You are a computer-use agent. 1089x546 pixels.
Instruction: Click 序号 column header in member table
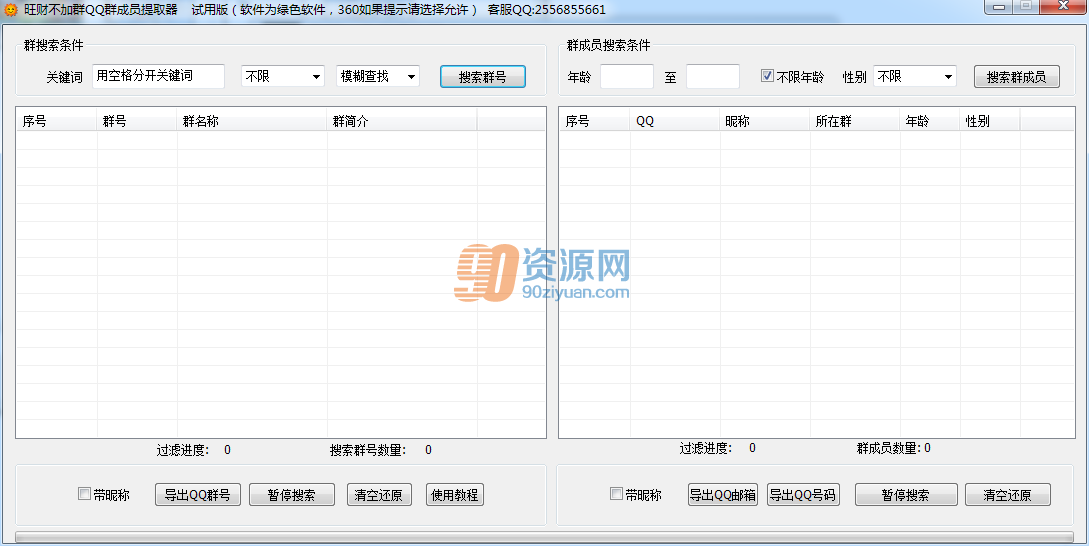(x=595, y=121)
